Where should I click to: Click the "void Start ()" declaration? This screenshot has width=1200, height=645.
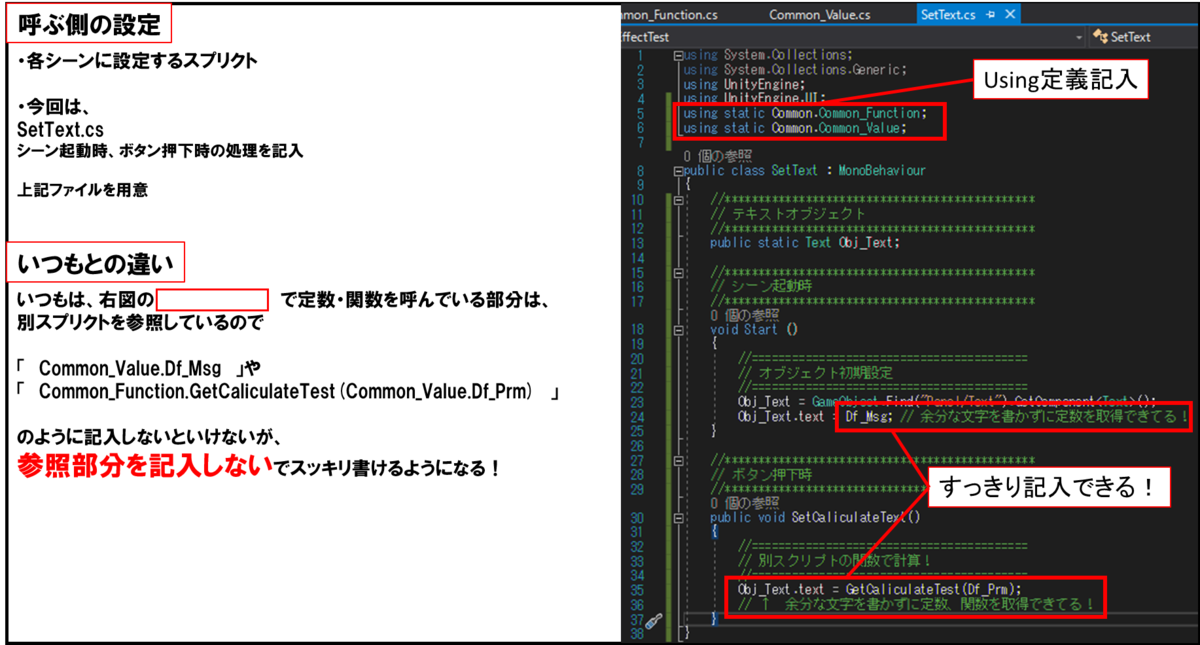[x=754, y=329]
